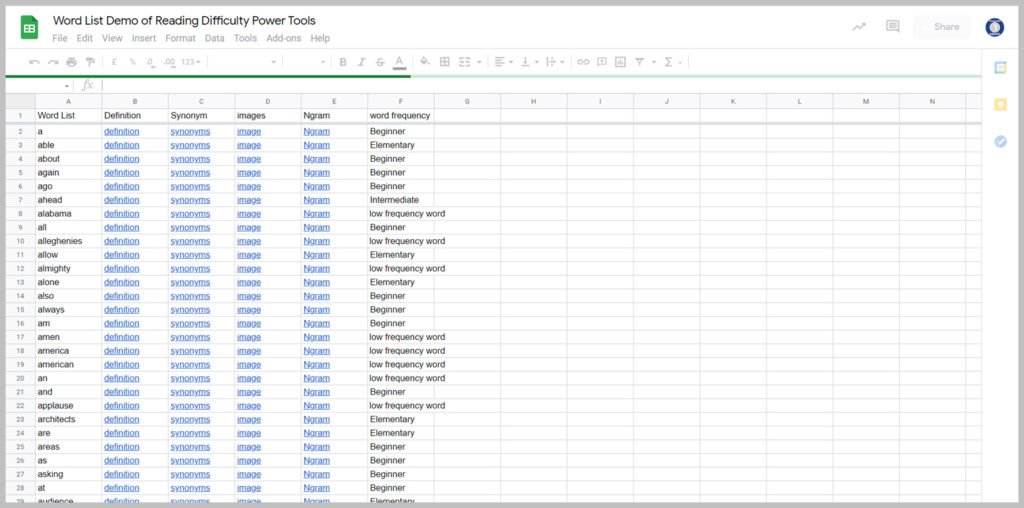The height and width of the screenshot is (508, 1024).
Task: Open the Format menu
Action: [x=180, y=39]
